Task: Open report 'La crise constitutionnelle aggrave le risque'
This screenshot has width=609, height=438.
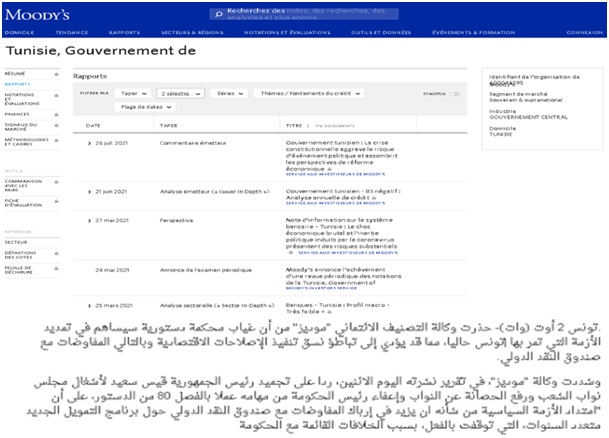Action: click(x=341, y=156)
